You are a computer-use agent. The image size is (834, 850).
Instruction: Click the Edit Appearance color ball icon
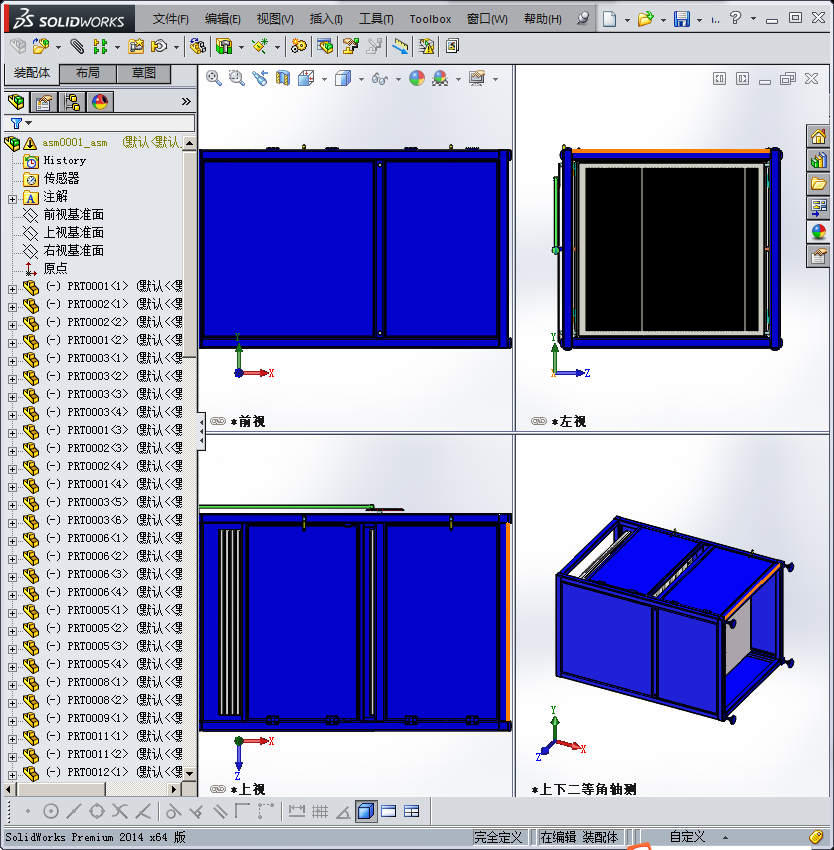tap(416, 79)
